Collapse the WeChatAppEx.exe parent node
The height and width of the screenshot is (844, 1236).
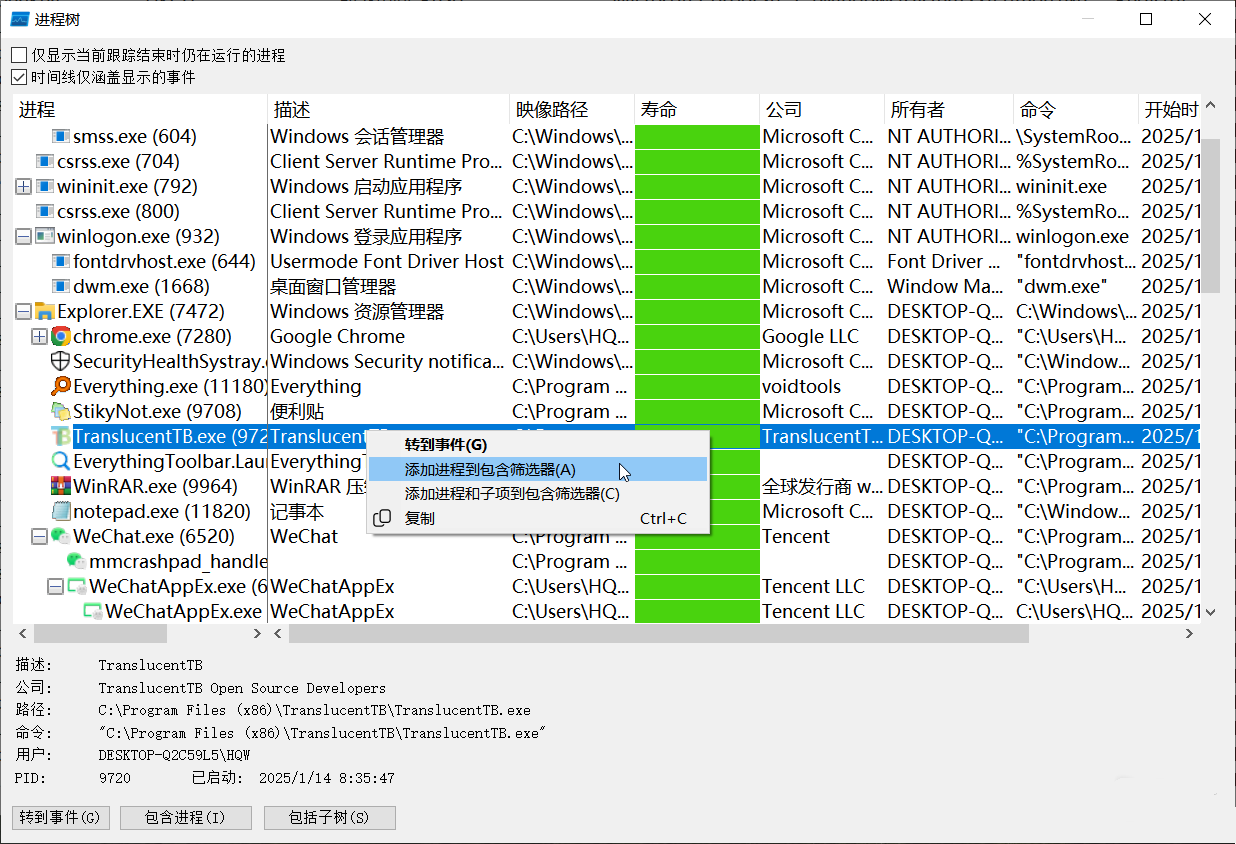[x=55, y=586]
